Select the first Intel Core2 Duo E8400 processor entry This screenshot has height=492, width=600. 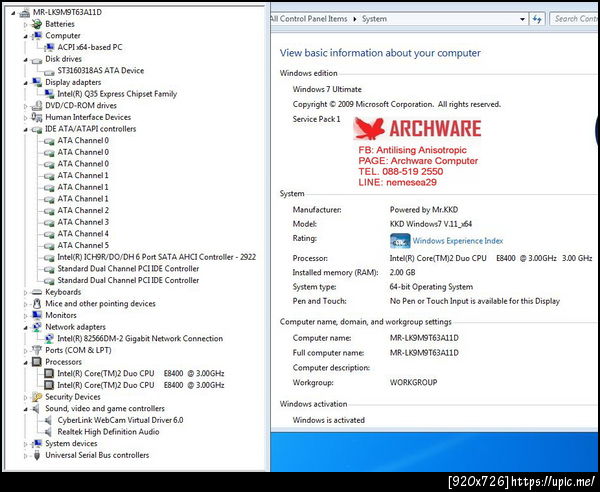[141, 373]
